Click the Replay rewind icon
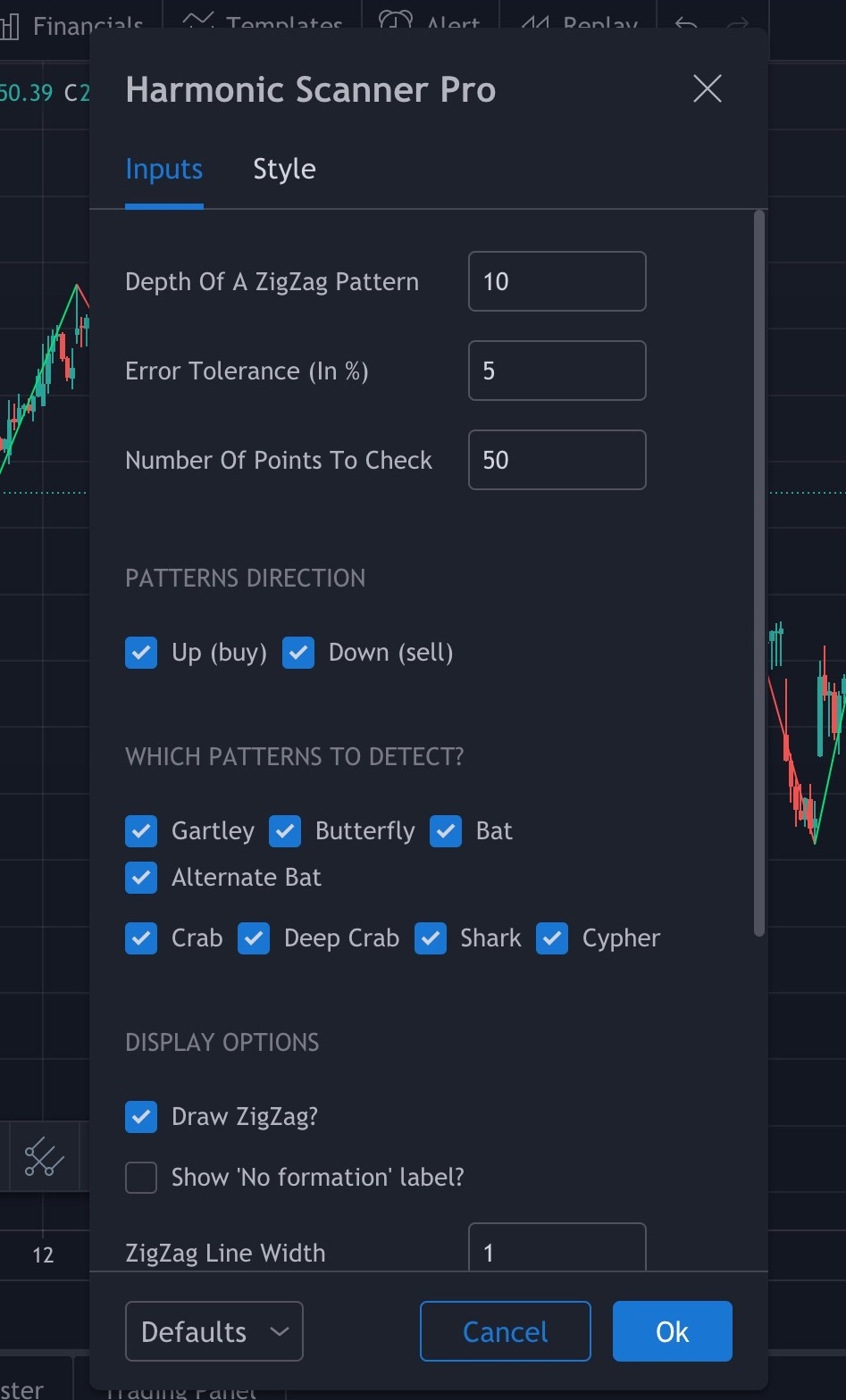This screenshot has height=1400, width=846. click(x=534, y=22)
